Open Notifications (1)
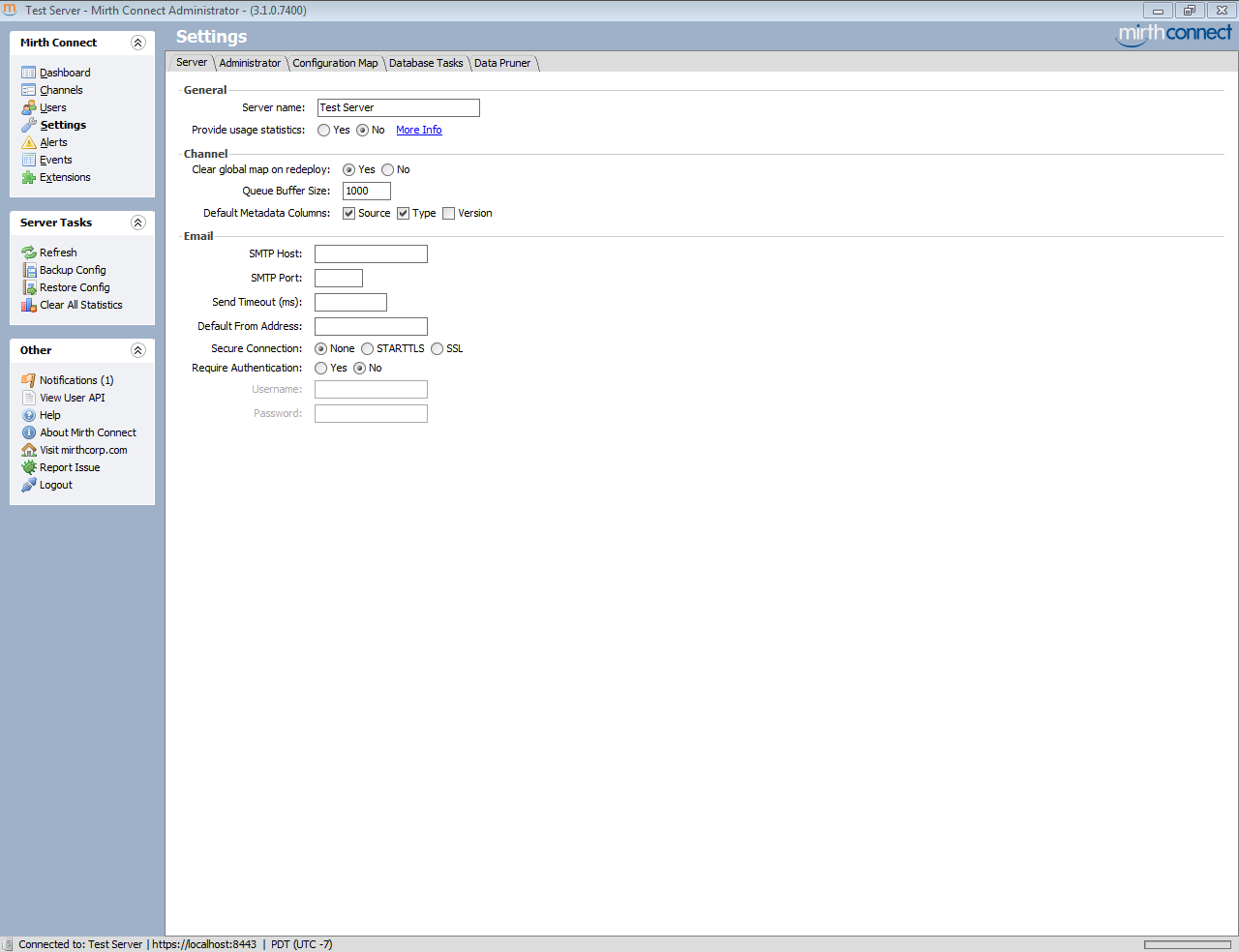 [x=76, y=380]
